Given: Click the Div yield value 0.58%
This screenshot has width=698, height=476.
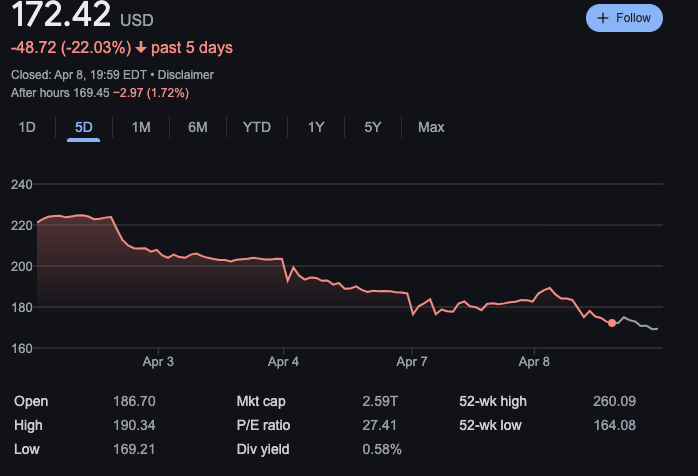Looking at the screenshot, I should point(382,449).
